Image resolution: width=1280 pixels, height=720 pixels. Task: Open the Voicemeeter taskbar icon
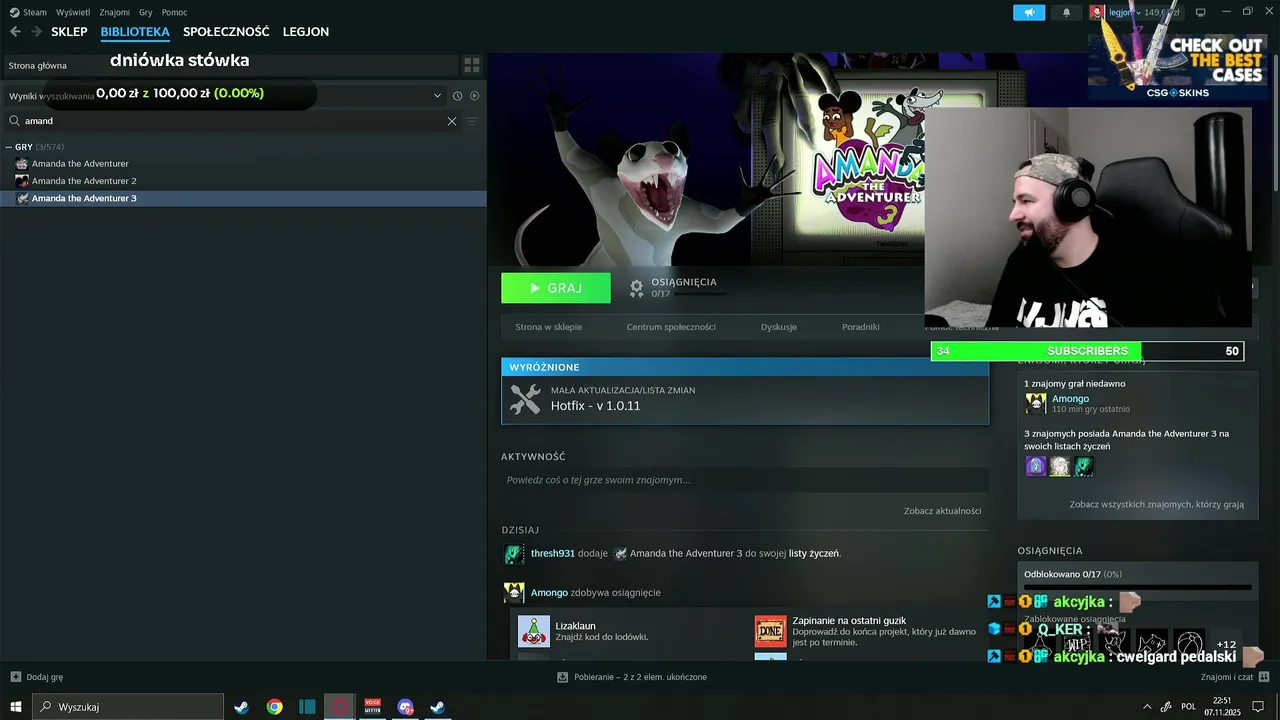(372, 707)
